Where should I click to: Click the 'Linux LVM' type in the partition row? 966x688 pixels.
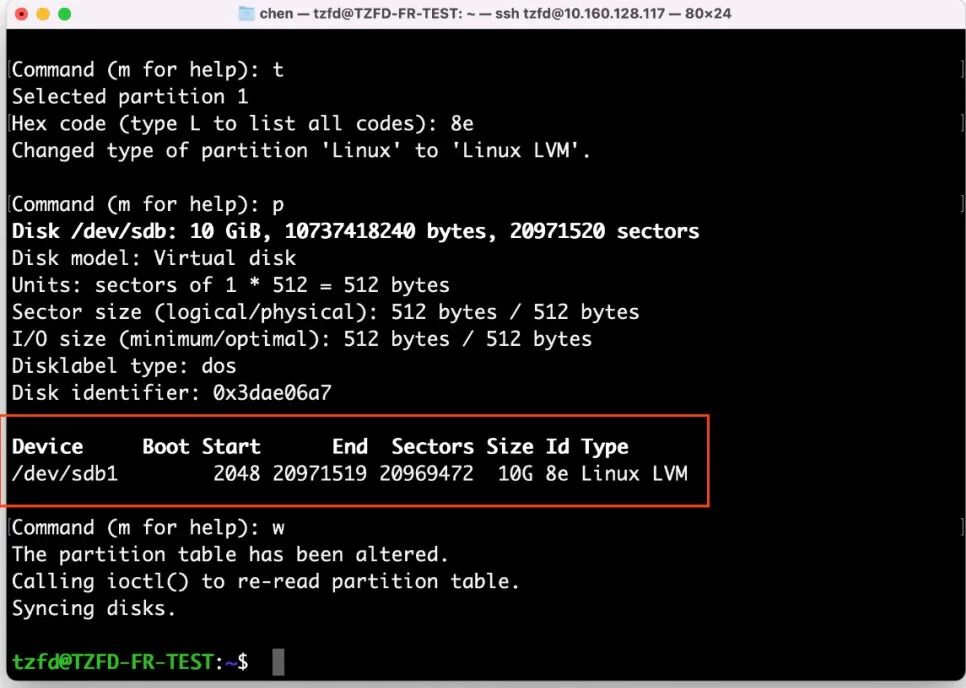click(634, 474)
